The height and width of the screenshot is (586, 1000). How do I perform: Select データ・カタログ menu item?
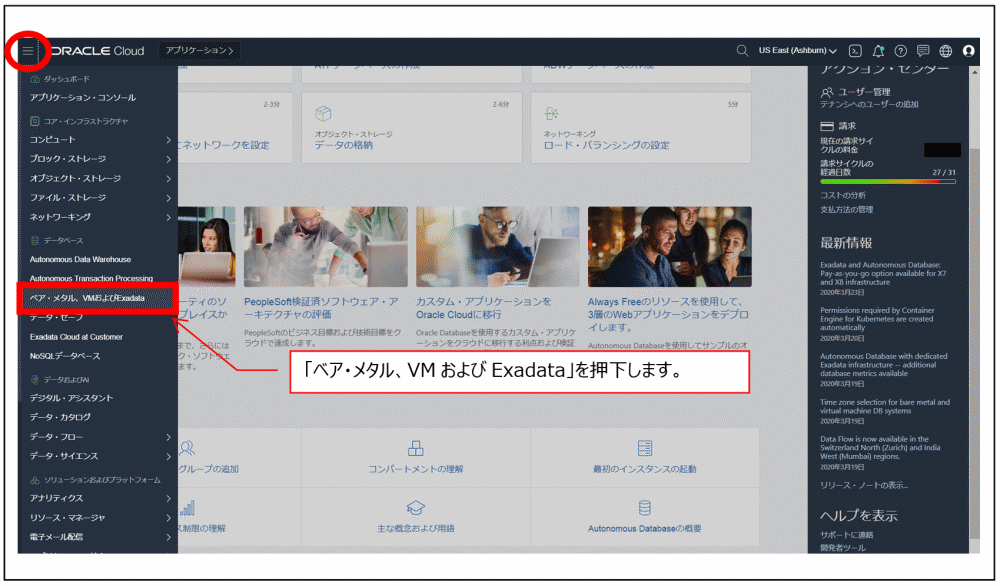tap(60, 417)
